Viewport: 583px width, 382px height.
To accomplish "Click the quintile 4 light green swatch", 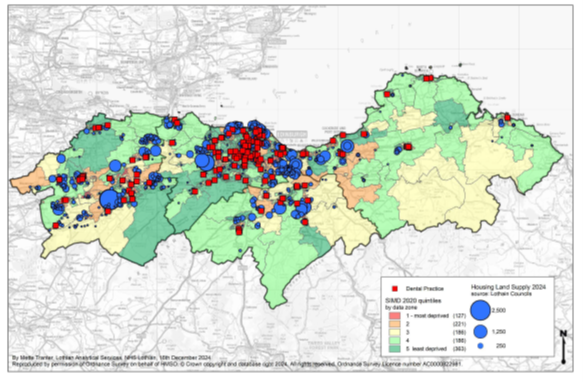I will click(394, 340).
